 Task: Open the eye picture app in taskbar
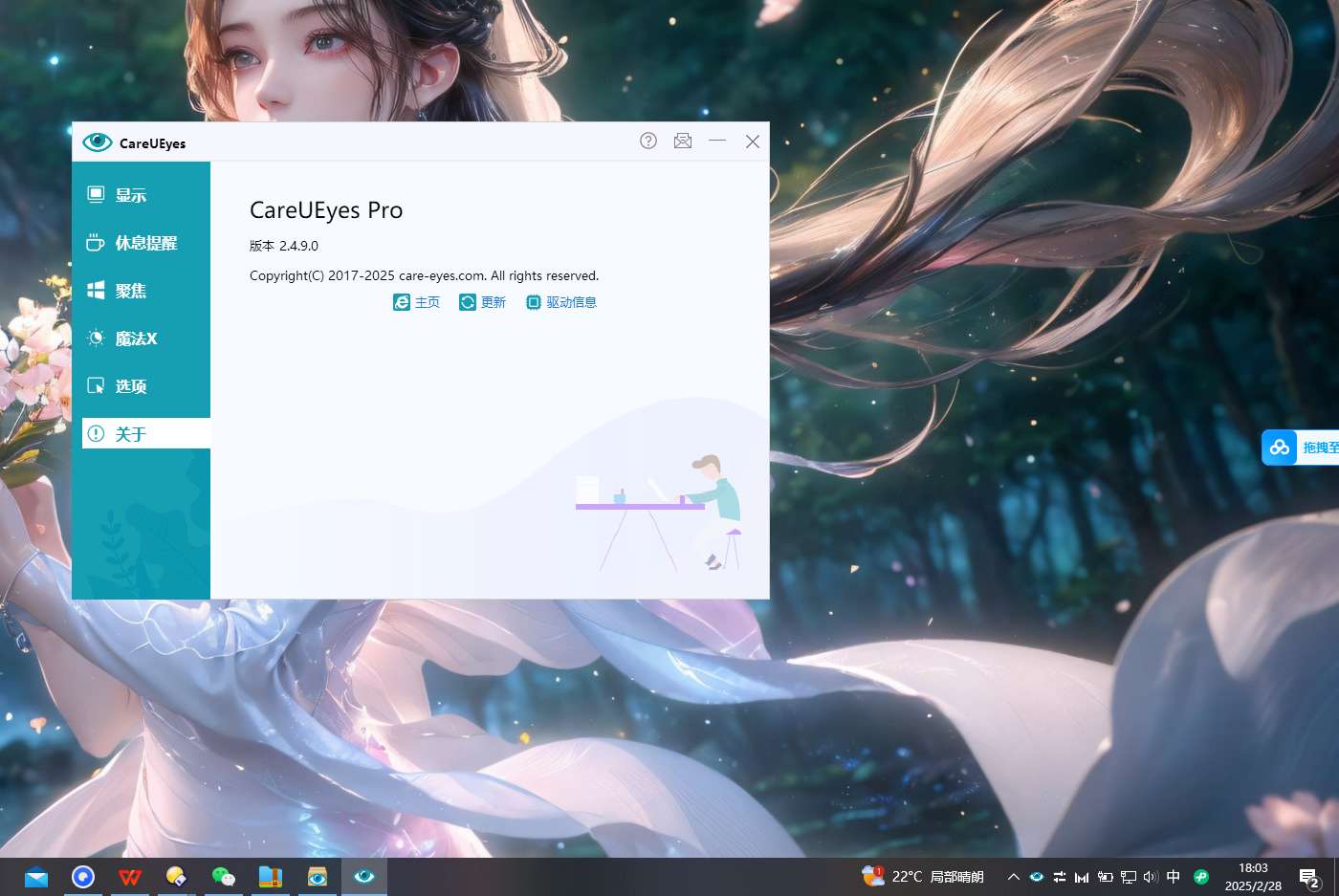[318, 877]
